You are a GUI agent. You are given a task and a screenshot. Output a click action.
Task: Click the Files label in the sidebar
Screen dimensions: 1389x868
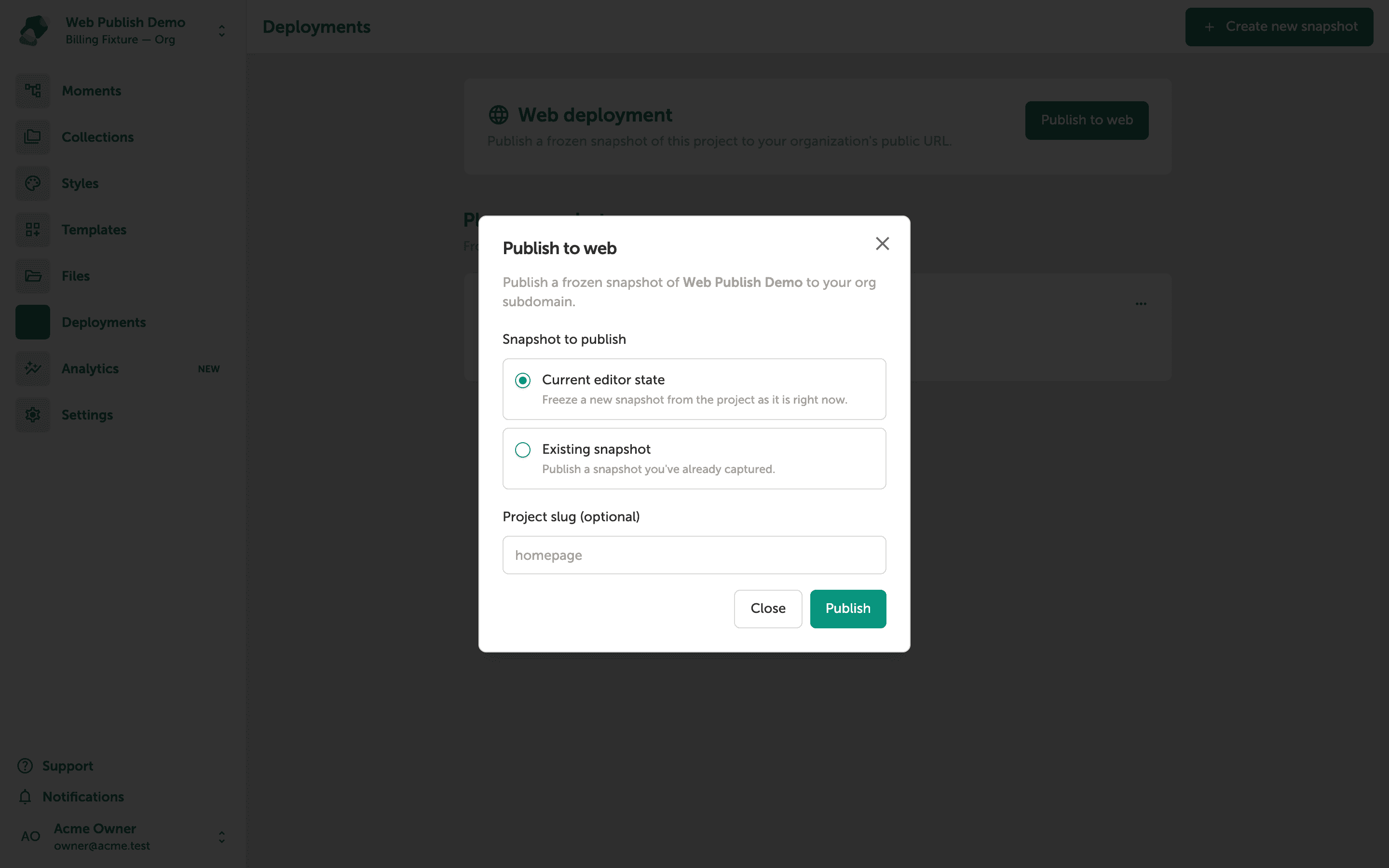coord(76,276)
